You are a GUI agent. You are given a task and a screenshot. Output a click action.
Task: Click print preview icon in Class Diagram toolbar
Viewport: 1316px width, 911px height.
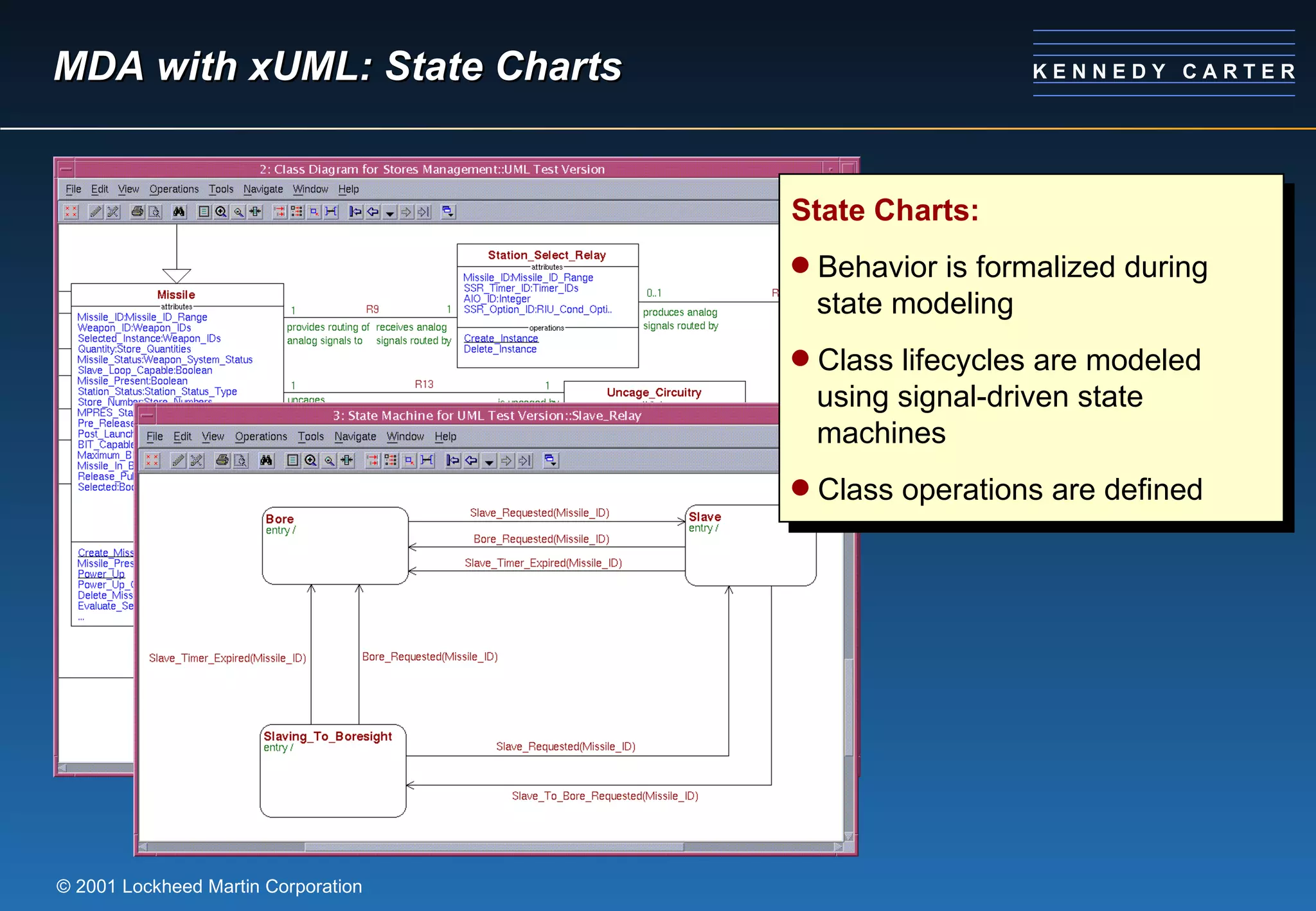coord(155,212)
